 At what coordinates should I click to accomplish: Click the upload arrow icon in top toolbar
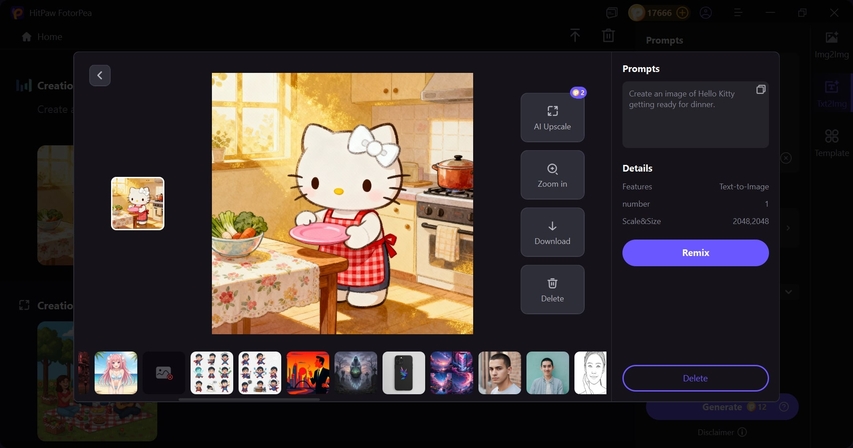coord(574,36)
